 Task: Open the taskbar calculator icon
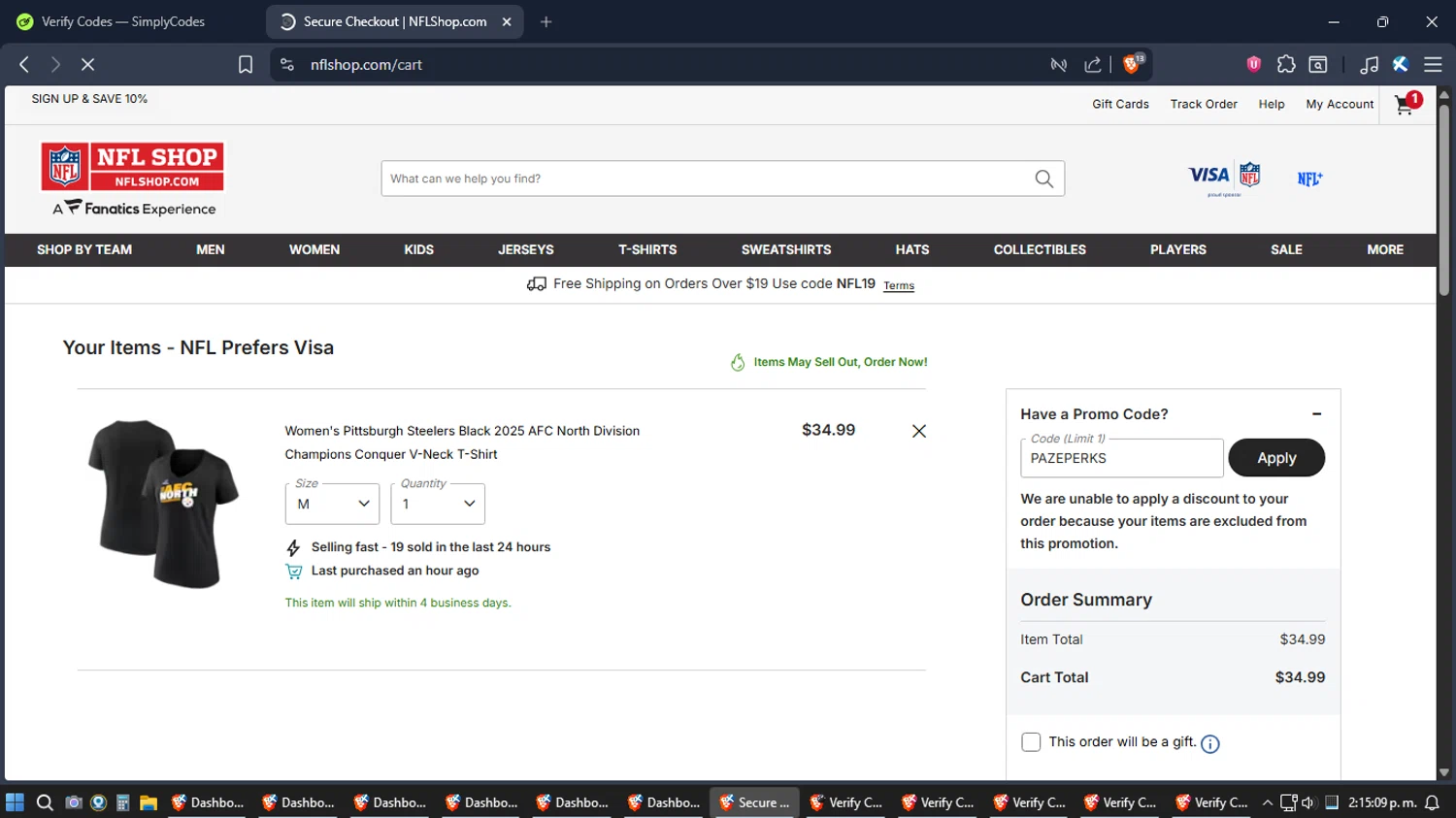click(123, 802)
